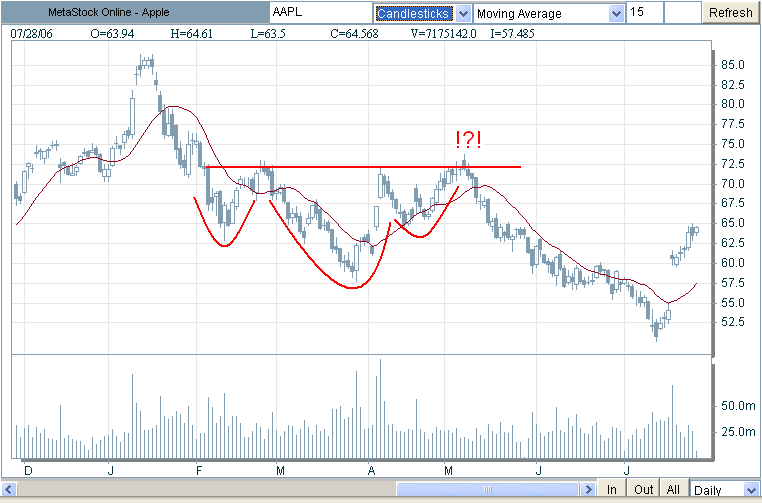
Task: Click the 52.5 price axis label
Action: click(x=732, y=322)
